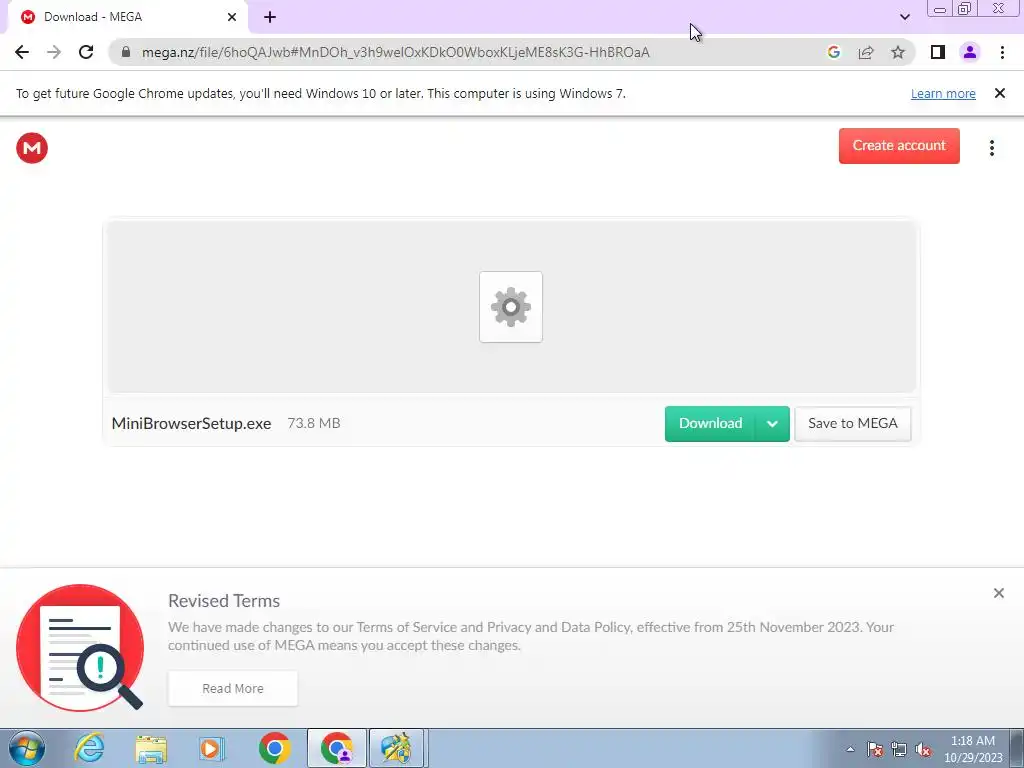Close the Chrome update notification bar
1024x768 pixels.
coord(999,93)
